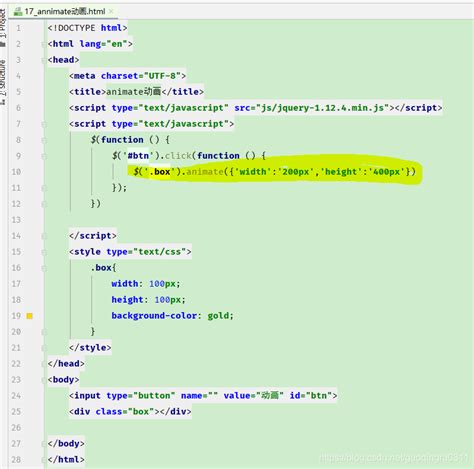Click fold end marker at </body> line 27
The image size is (474, 469).
pyautogui.click(x=44, y=444)
